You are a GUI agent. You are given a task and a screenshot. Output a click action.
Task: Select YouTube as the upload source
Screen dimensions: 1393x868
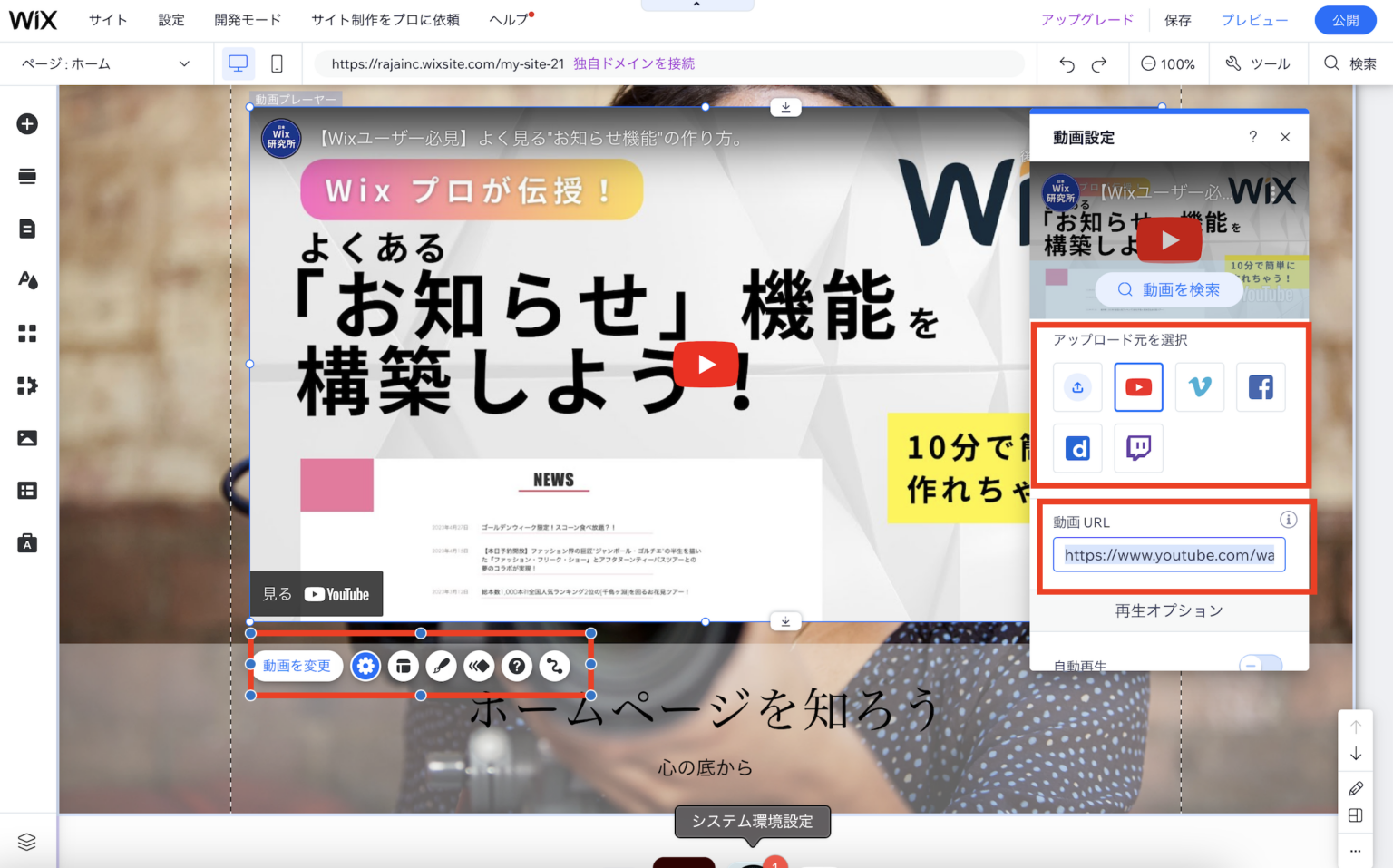(1138, 387)
